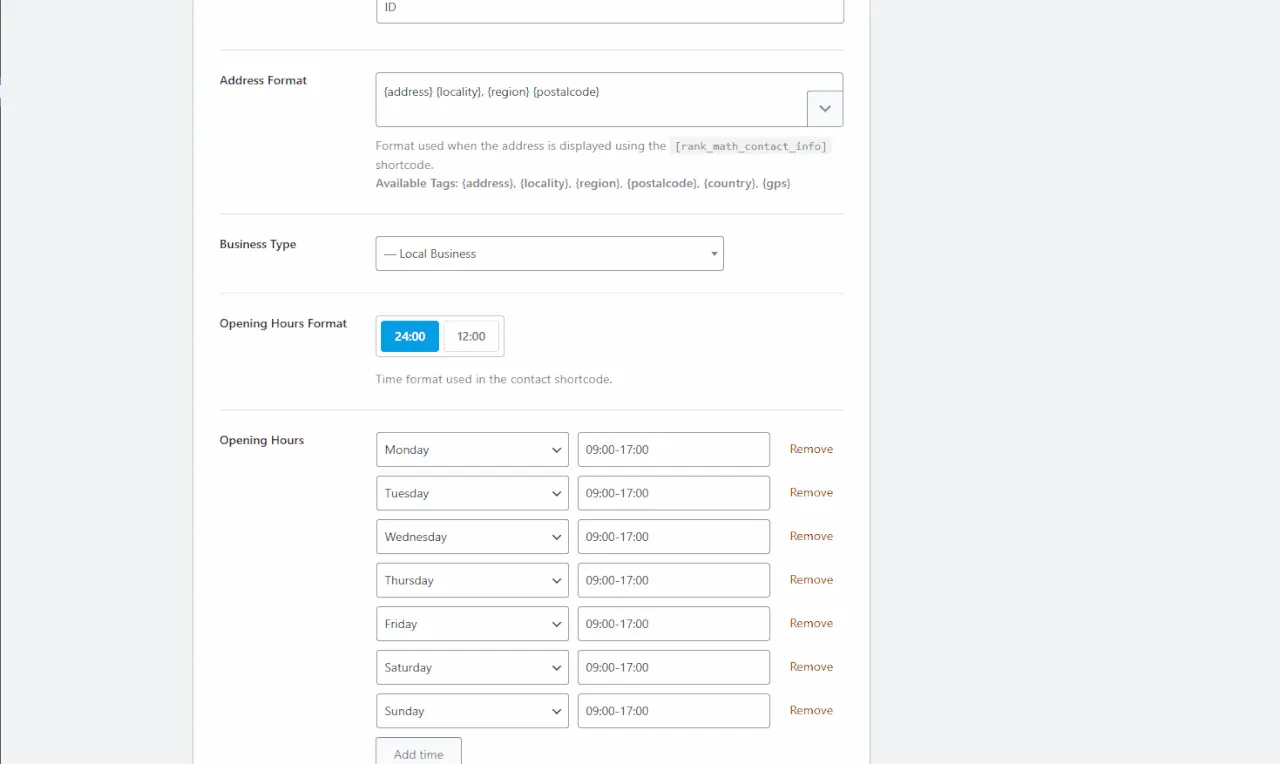Open the Business Type dropdown
1280x764 pixels.
549,254
